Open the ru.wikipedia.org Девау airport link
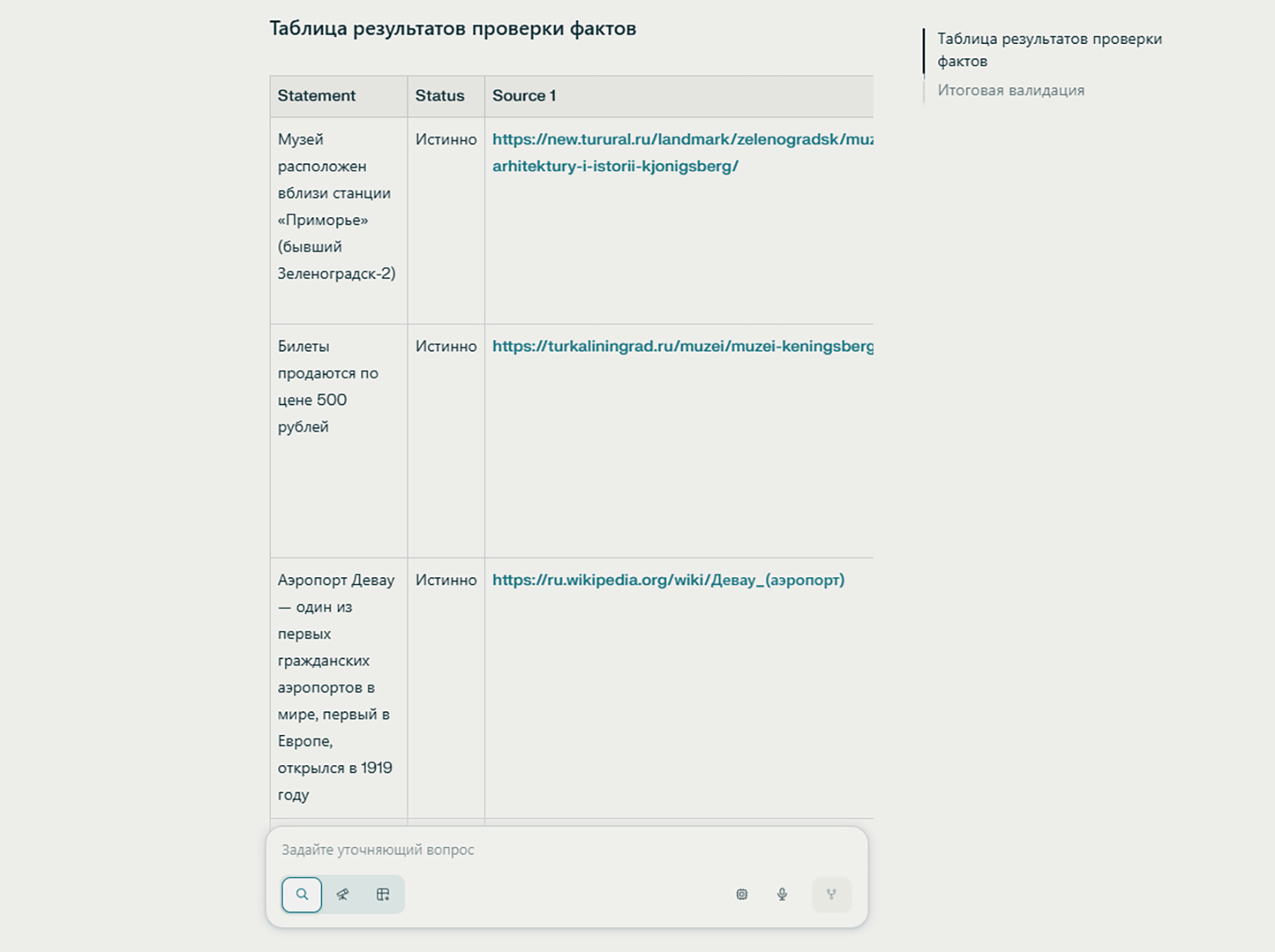Screen dimensions: 1275x952 click(x=668, y=580)
